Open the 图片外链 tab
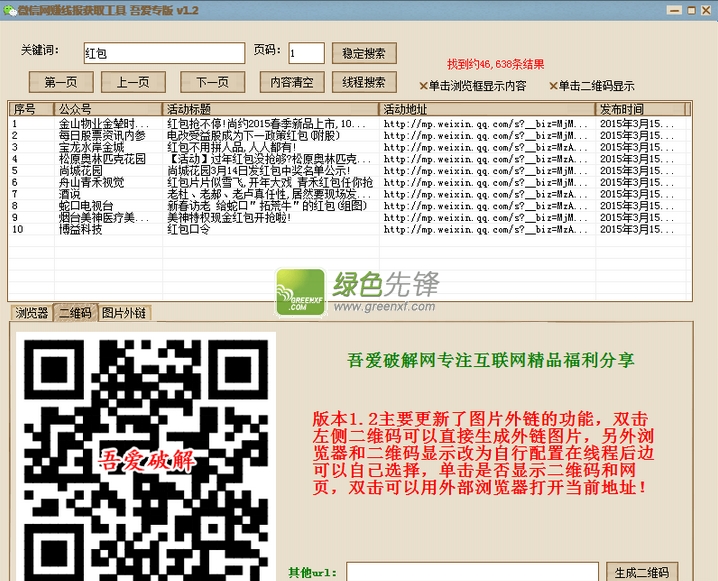This screenshot has width=718, height=581. pos(124,313)
